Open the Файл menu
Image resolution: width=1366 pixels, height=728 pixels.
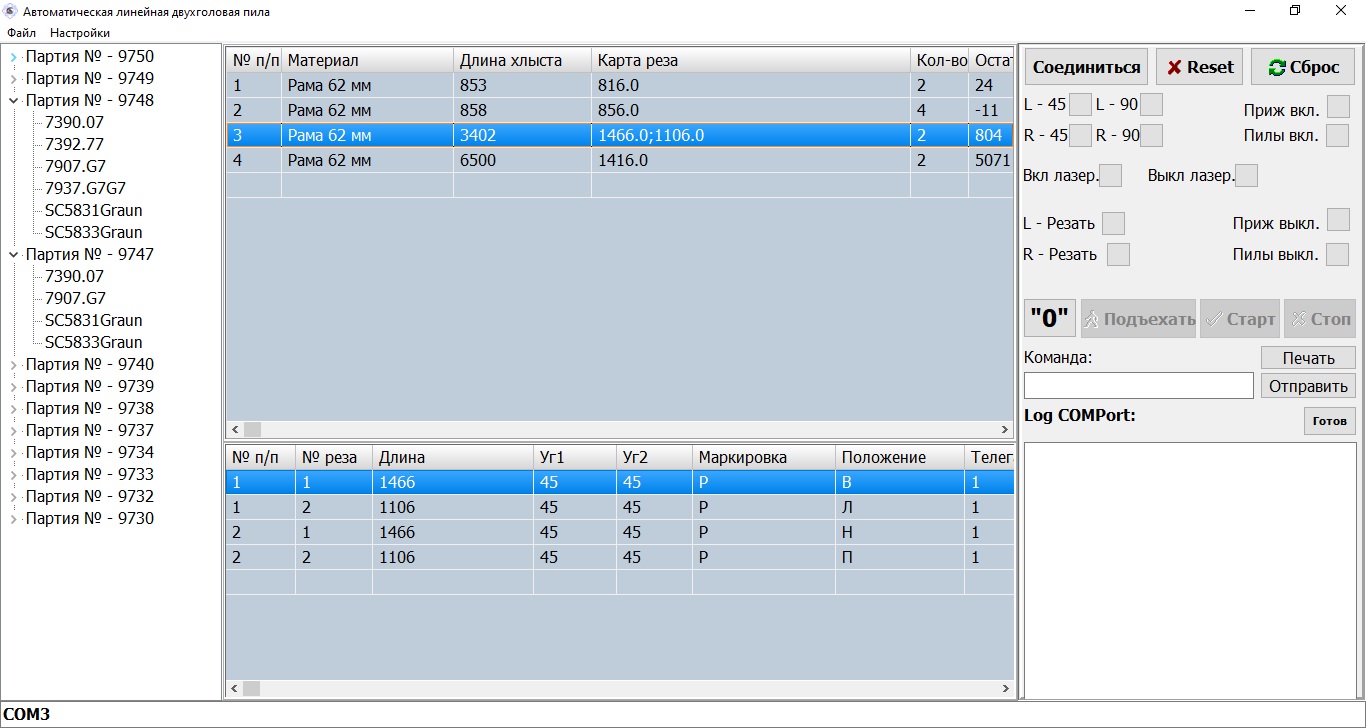tap(21, 33)
